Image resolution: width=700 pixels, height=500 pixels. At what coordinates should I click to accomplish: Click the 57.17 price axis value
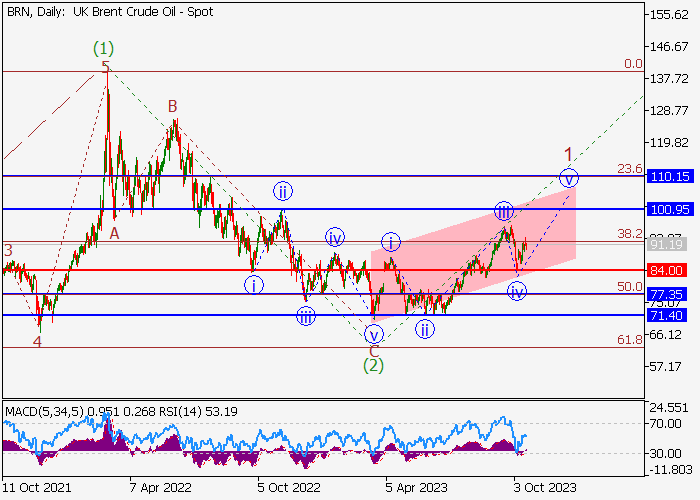point(666,367)
